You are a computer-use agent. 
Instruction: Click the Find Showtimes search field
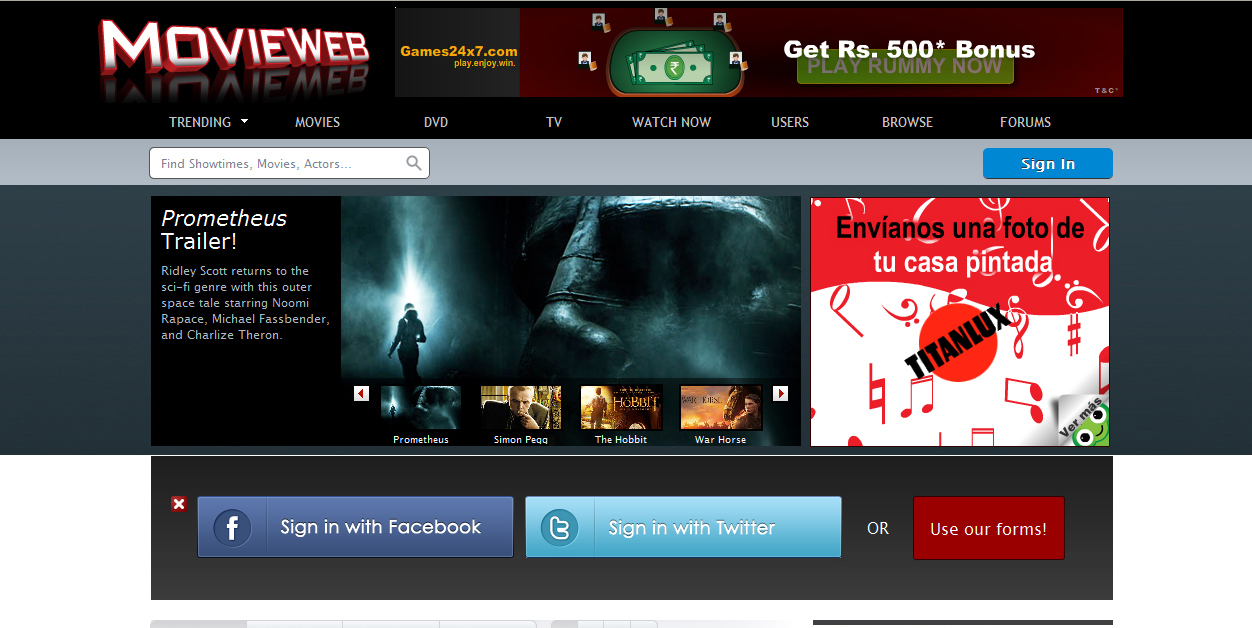[x=289, y=163]
